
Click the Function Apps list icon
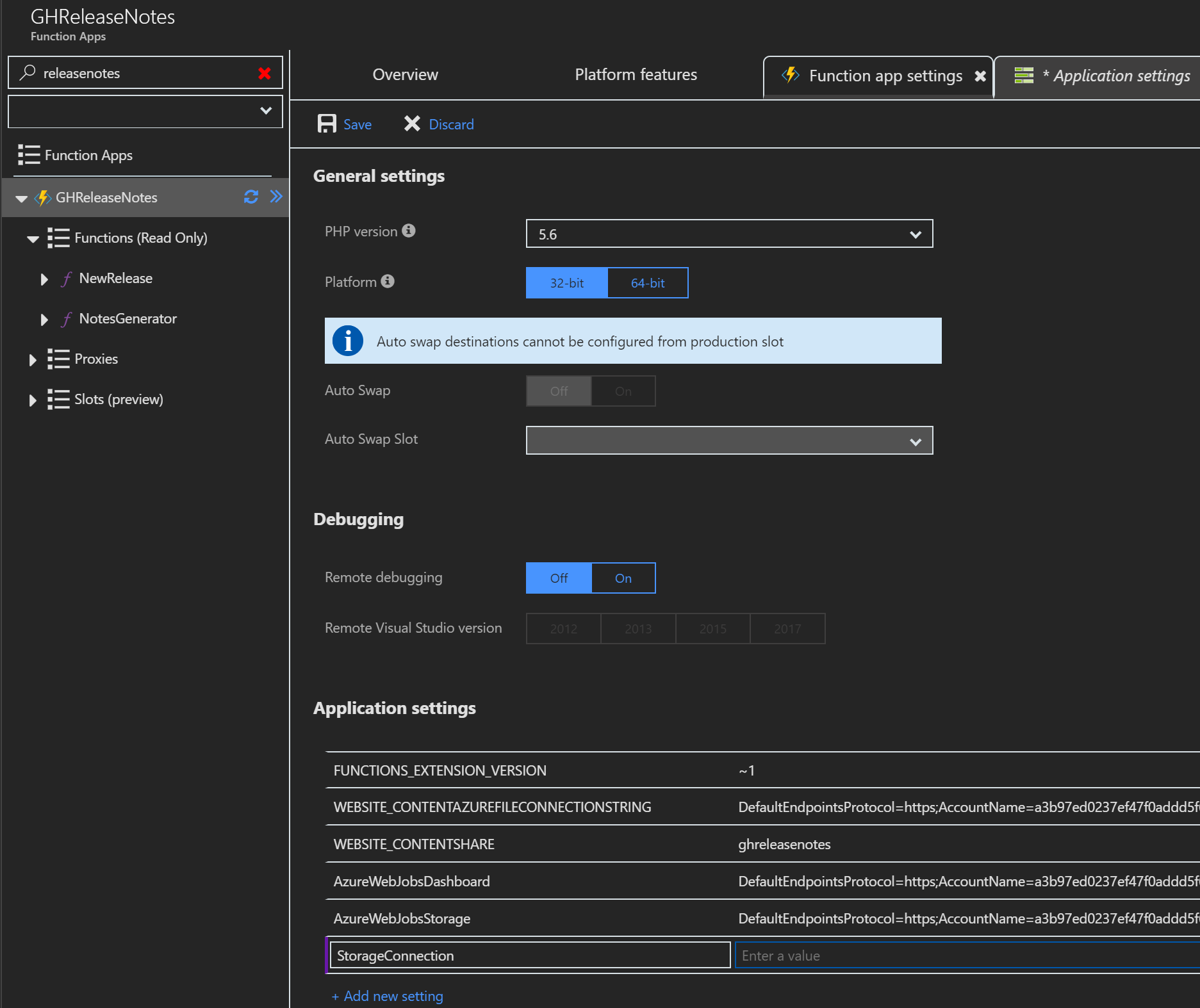pyautogui.click(x=29, y=155)
